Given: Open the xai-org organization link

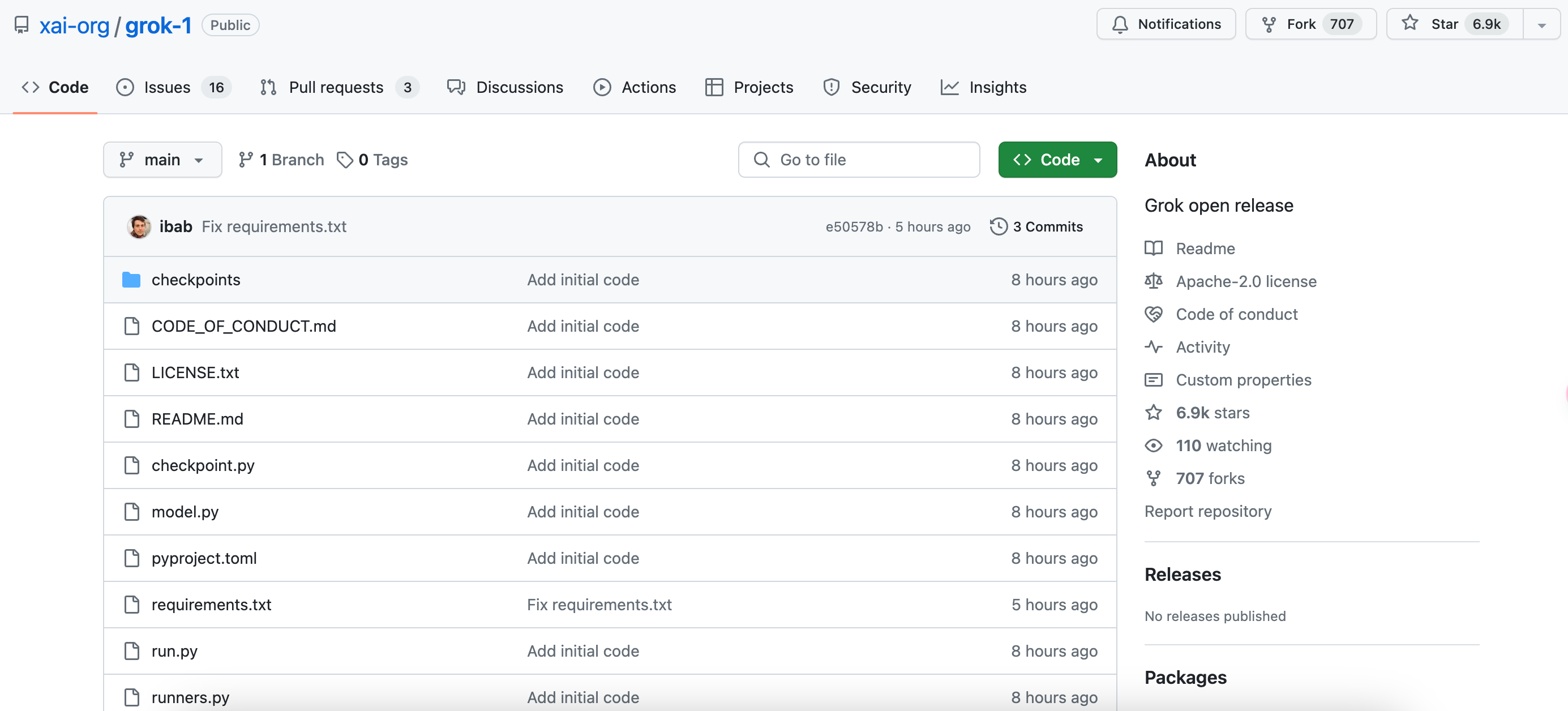Looking at the screenshot, I should [74, 25].
